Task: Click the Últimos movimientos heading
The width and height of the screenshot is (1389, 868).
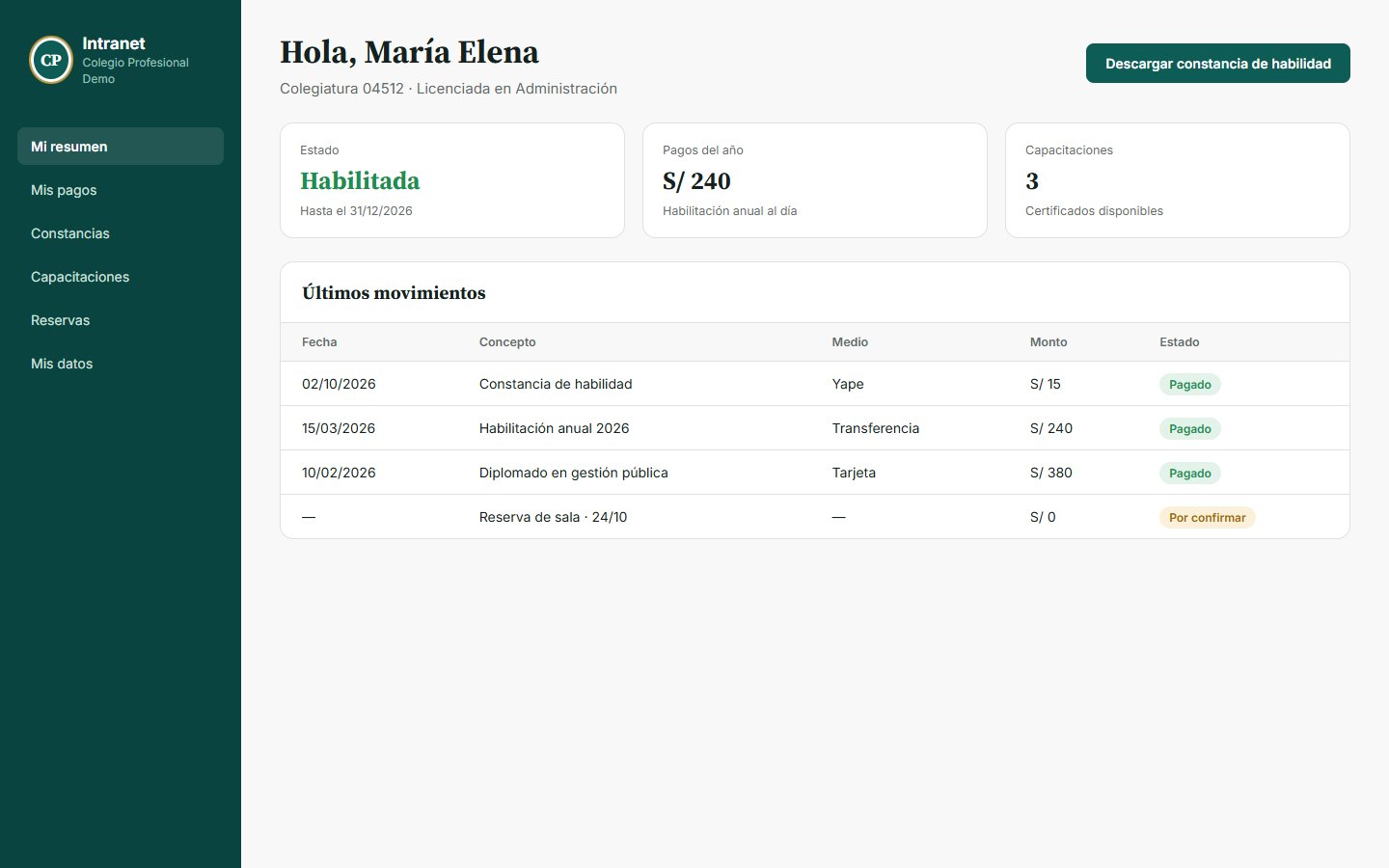Action: click(394, 293)
